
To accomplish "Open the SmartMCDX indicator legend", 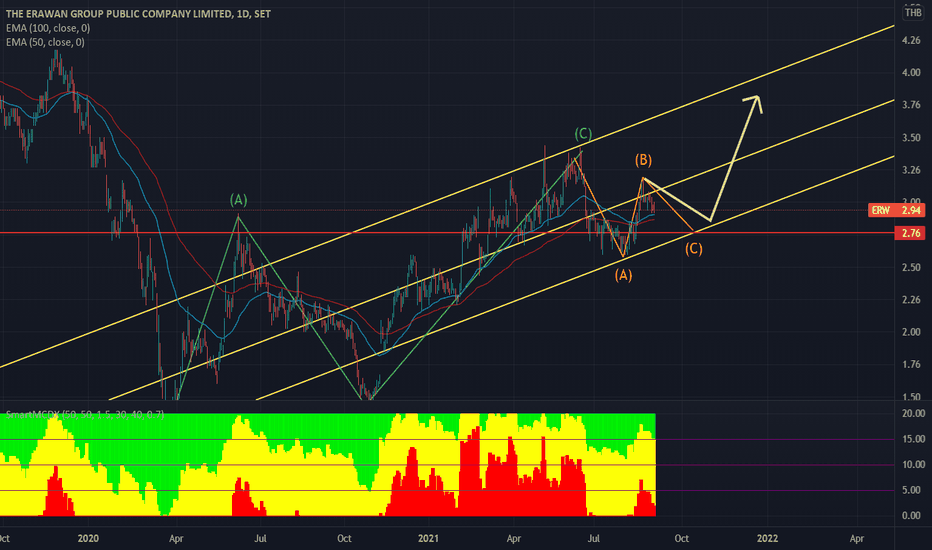I will 85,414.
